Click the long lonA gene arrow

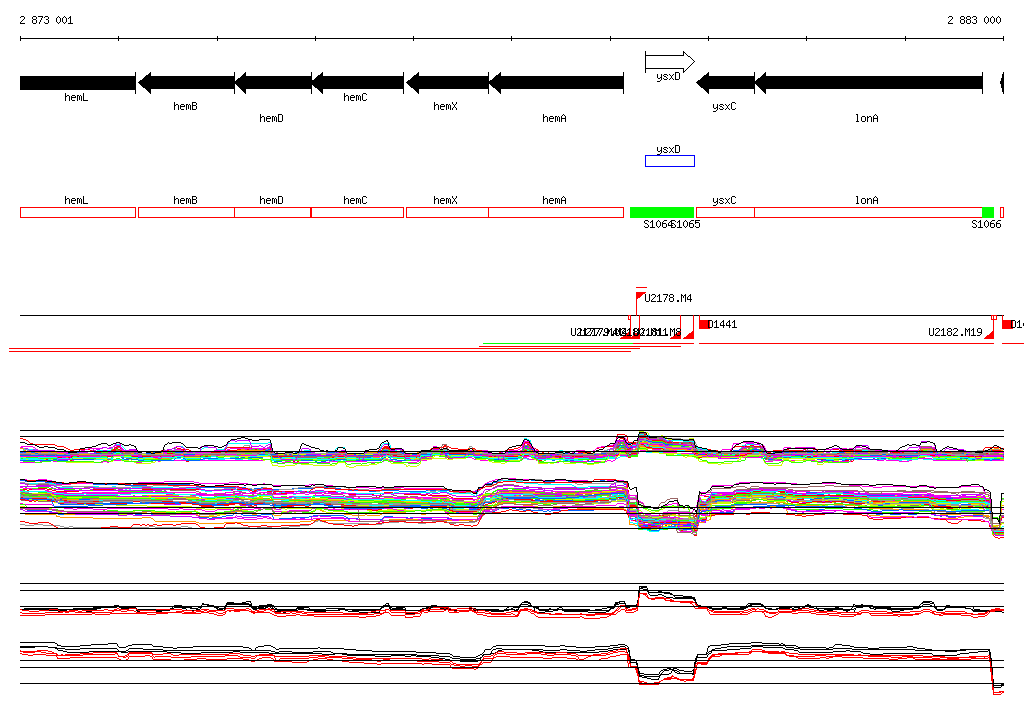tap(868, 82)
